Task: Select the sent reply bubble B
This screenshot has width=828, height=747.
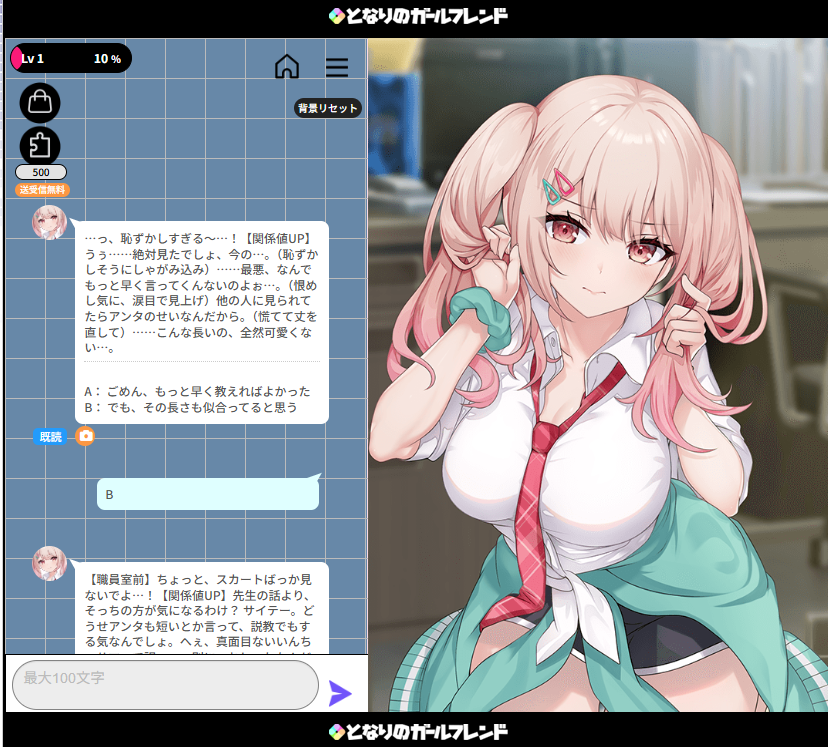Action: (208, 494)
